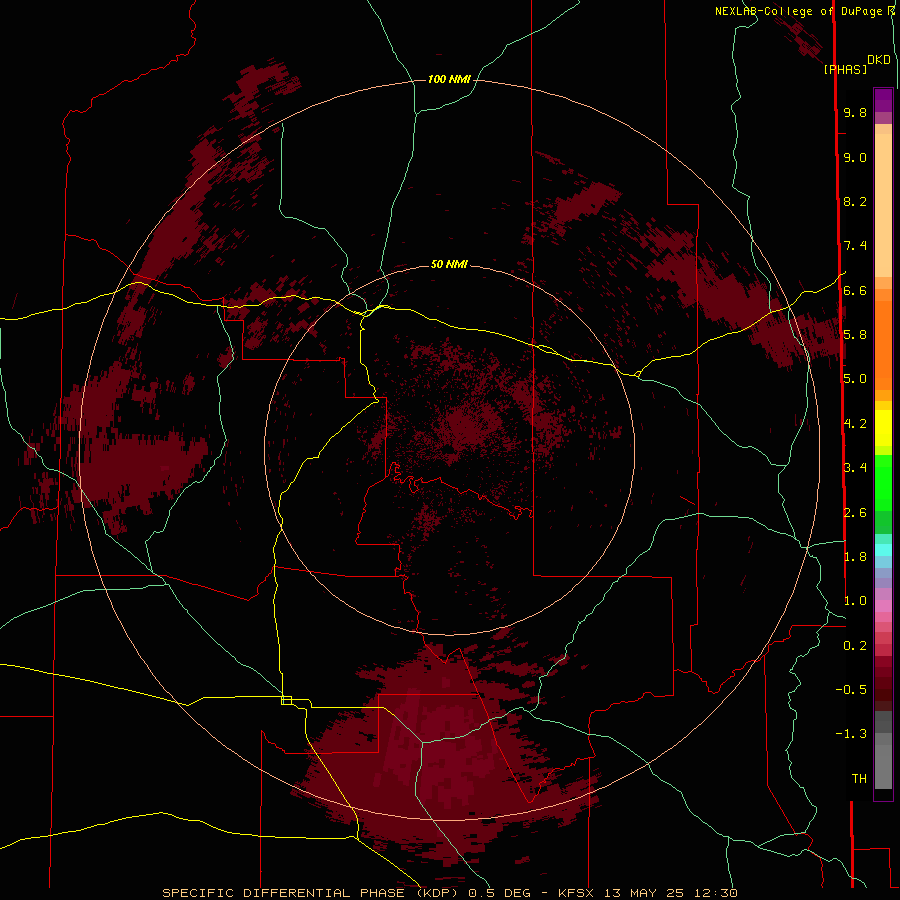The image size is (900, 900).
Task: Select the [PHAS] label near the legend
Action: pos(845,69)
